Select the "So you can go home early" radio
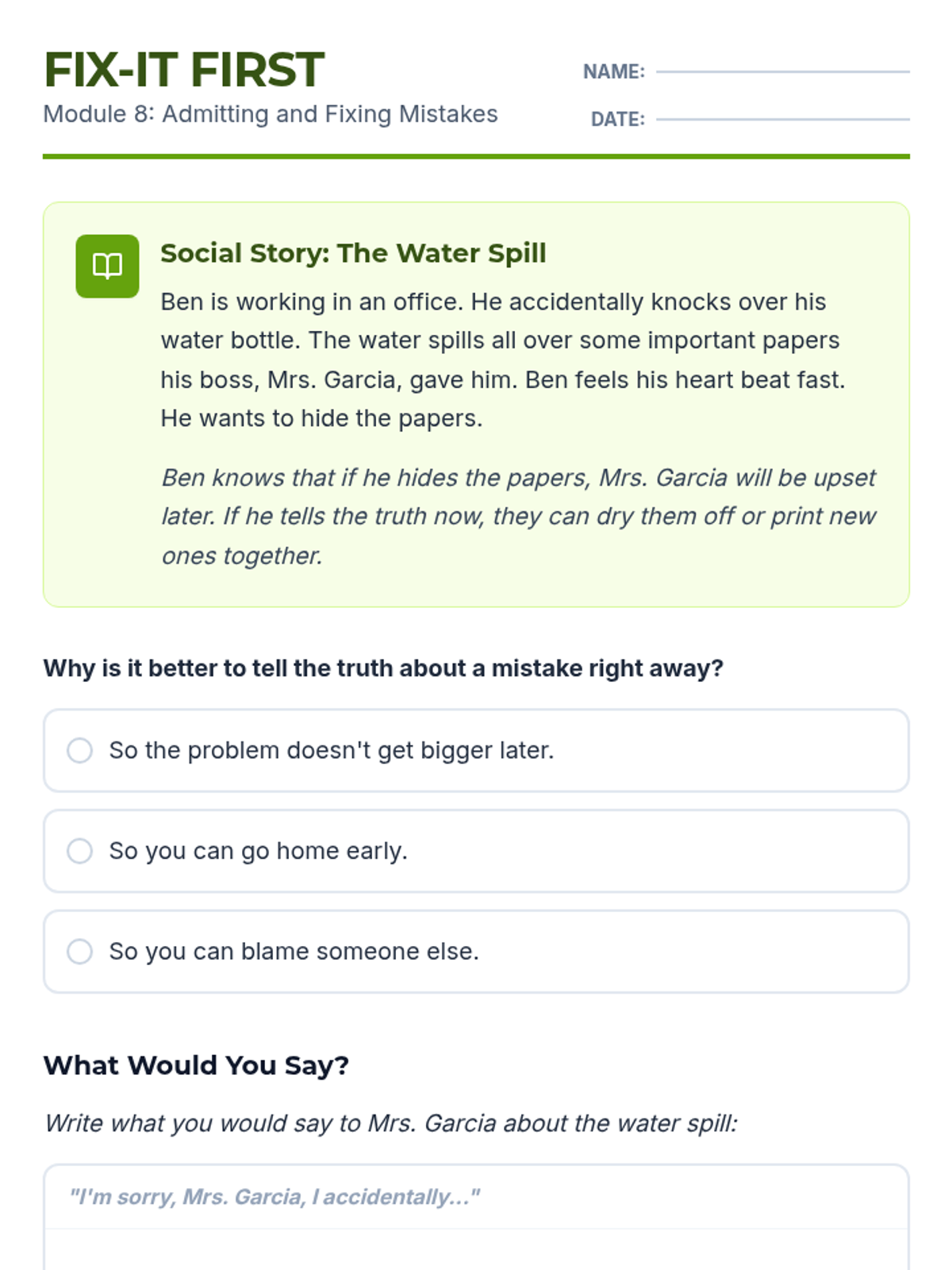The width and height of the screenshot is (952, 1270). pyautogui.click(x=79, y=851)
